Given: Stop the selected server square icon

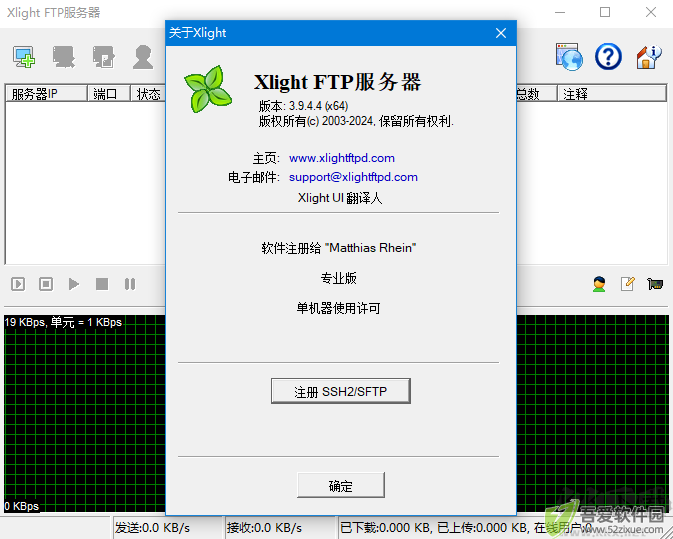Looking at the screenshot, I should pyautogui.click(x=102, y=284).
